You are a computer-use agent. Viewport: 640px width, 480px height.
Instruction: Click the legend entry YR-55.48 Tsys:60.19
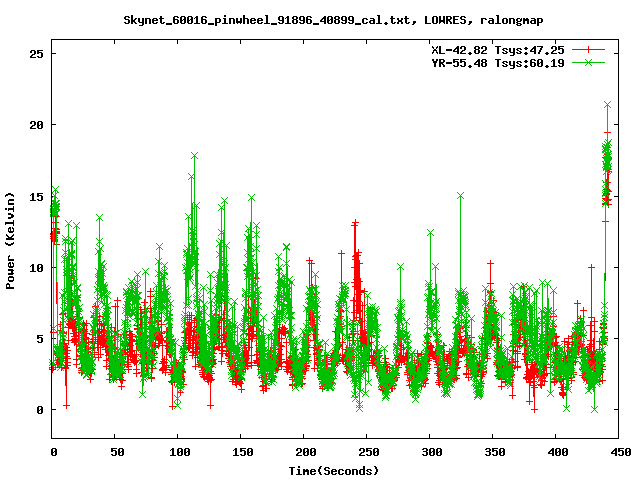[498, 63]
